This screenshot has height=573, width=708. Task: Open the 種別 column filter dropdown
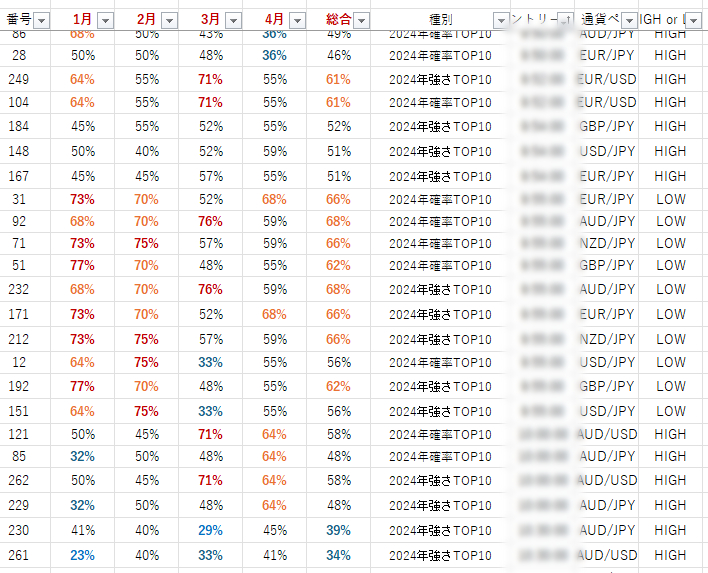pos(501,20)
